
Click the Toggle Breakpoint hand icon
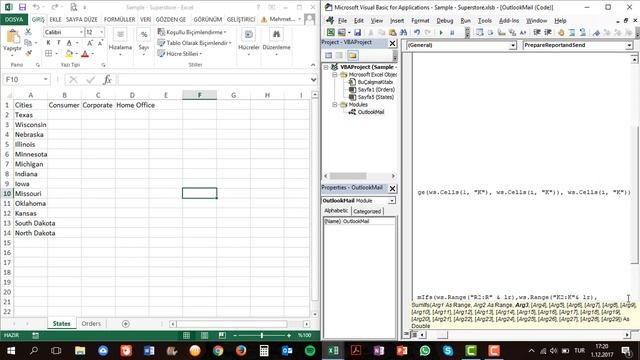point(561,32)
